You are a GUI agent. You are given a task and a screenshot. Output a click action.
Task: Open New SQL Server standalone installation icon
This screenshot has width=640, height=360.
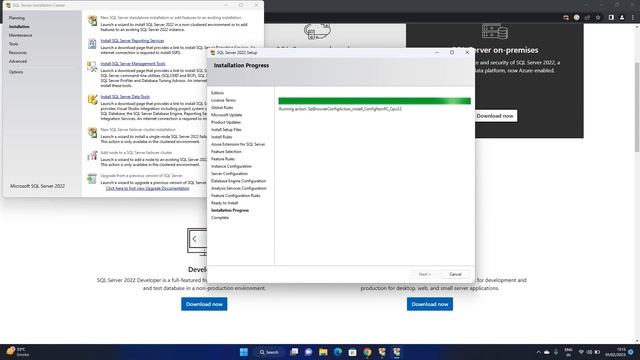(x=93, y=20)
